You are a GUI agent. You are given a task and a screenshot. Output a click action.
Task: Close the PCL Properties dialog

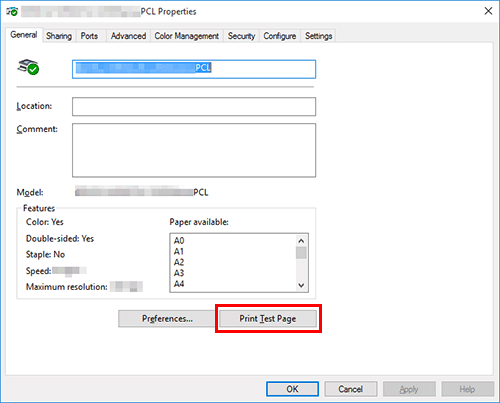click(x=488, y=11)
